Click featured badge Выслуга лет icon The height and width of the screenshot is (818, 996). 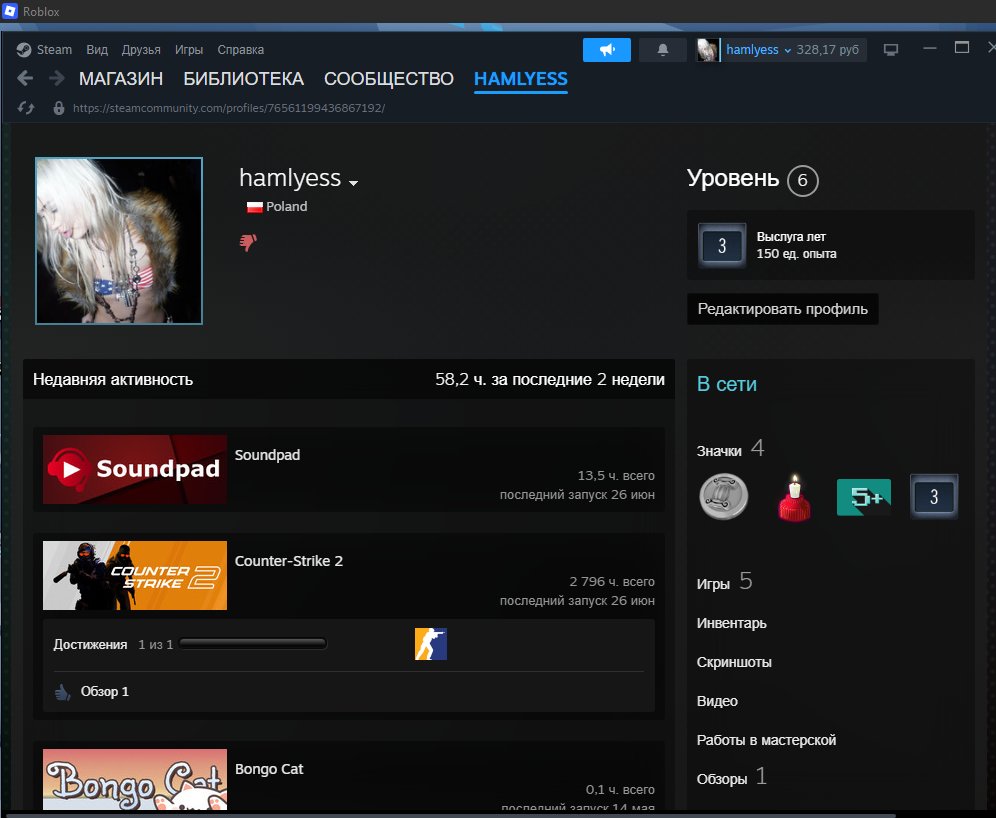pyautogui.click(x=722, y=245)
